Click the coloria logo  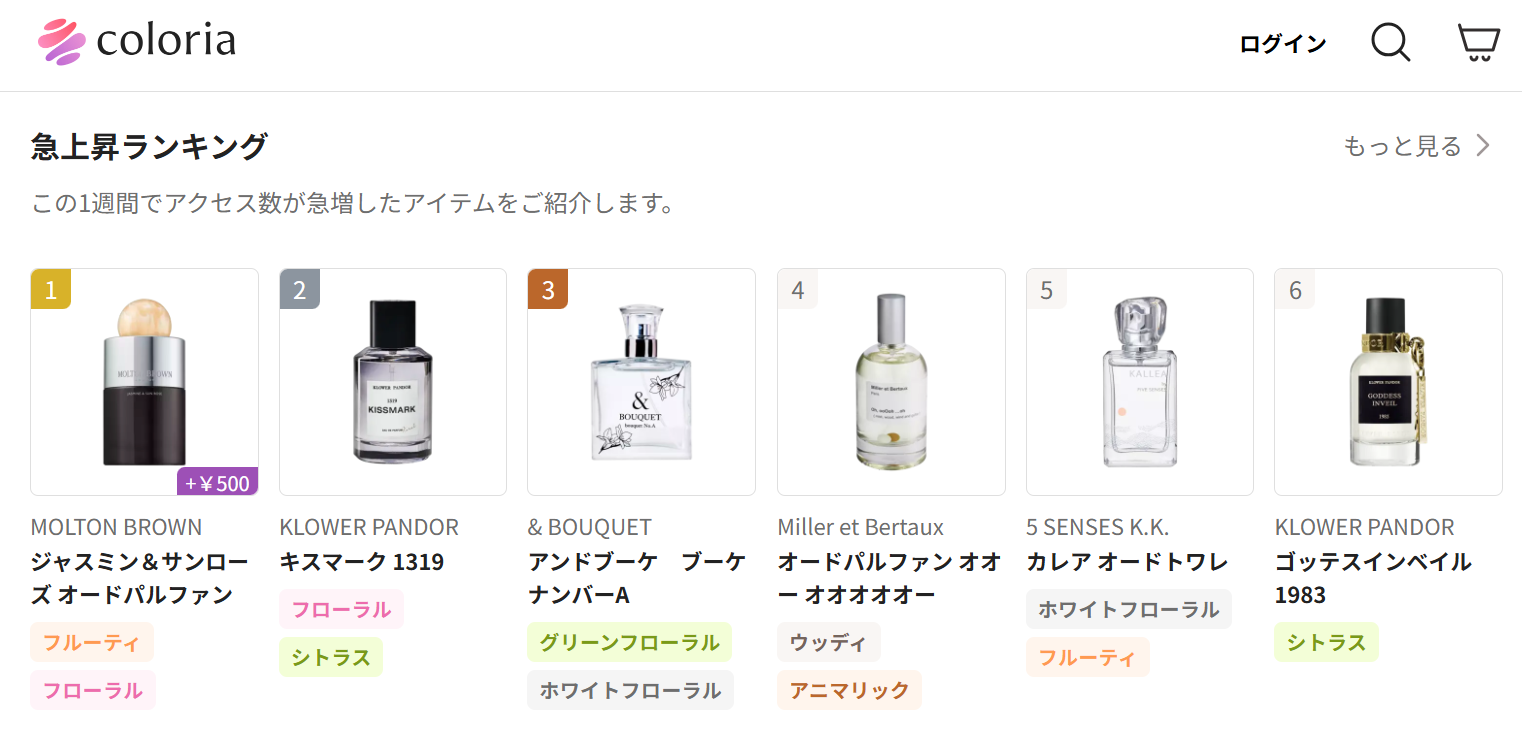tap(137, 41)
